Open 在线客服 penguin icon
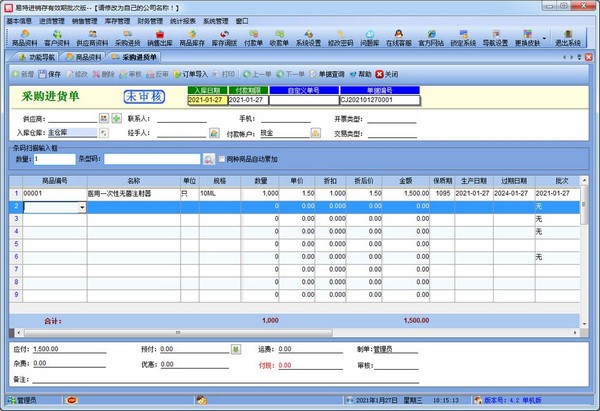The image size is (600, 411). click(x=399, y=38)
